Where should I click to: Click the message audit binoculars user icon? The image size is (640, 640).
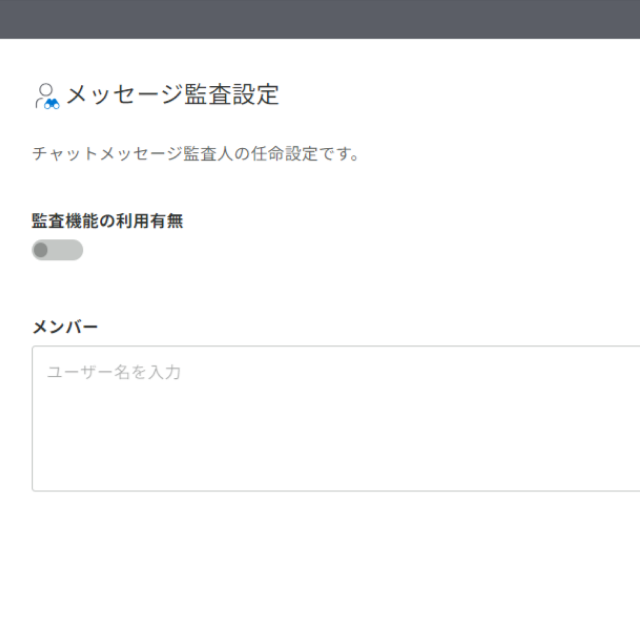(47, 96)
